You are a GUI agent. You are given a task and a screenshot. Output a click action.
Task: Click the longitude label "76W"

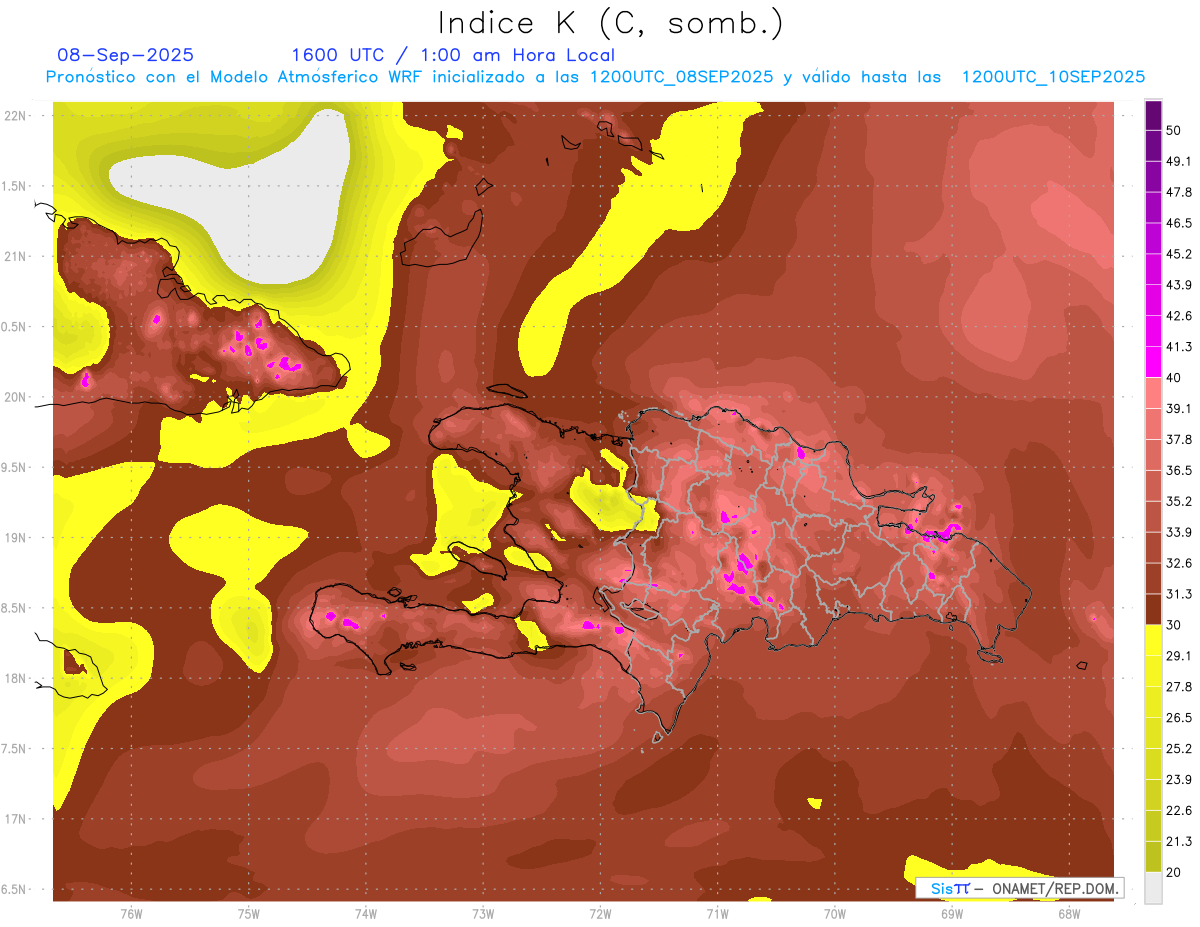click(x=131, y=913)
